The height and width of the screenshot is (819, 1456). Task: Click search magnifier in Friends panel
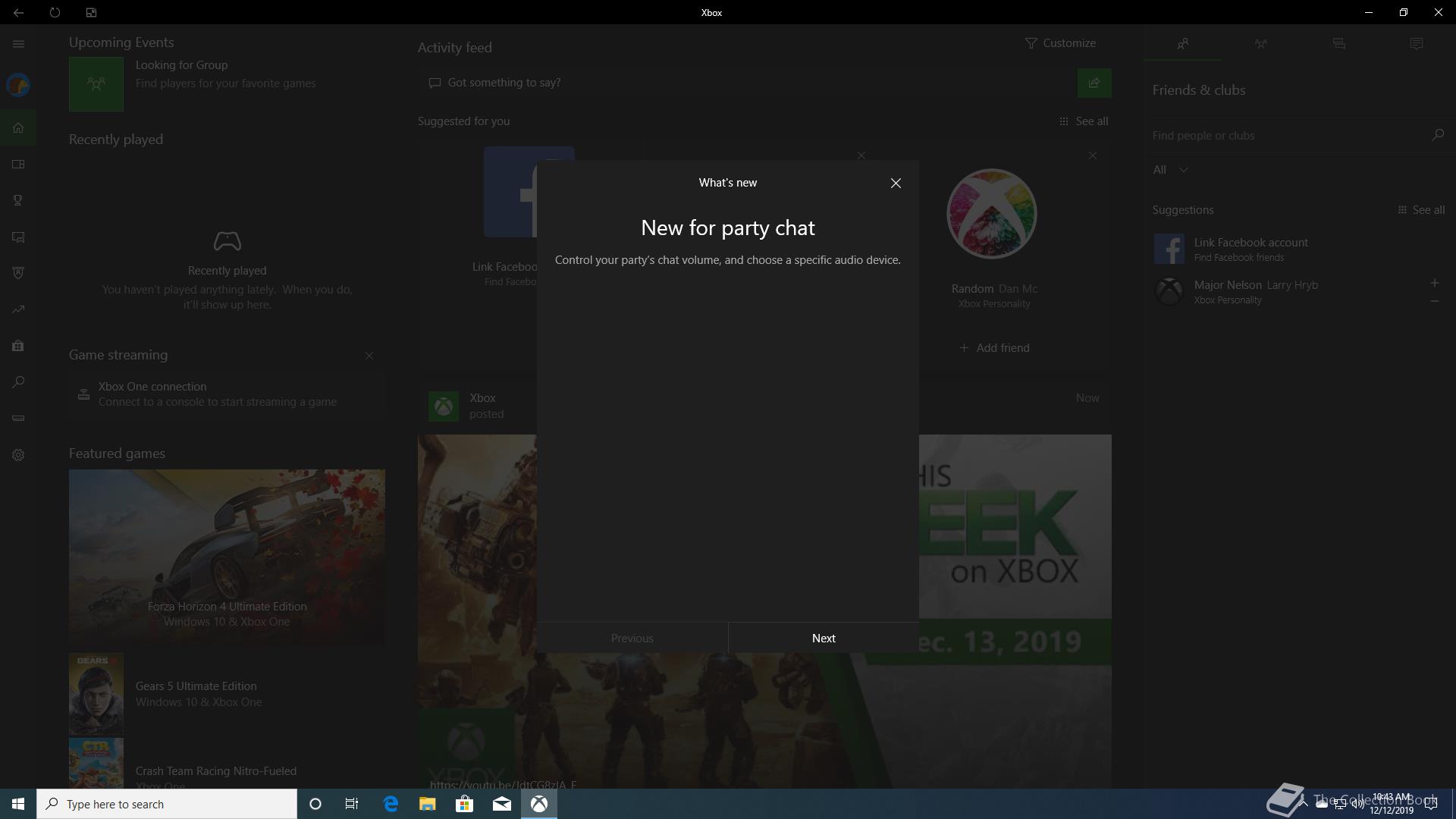tap(1437, 135)
